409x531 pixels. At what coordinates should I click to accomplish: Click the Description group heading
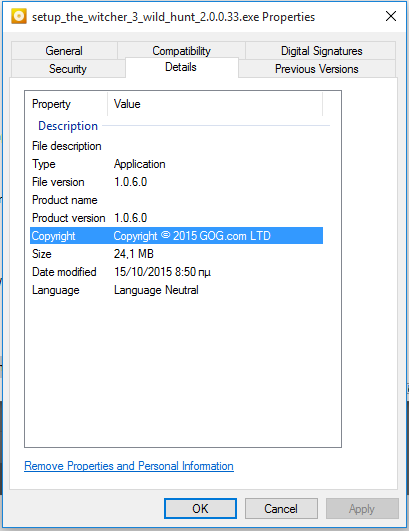(x=68, y=126)
